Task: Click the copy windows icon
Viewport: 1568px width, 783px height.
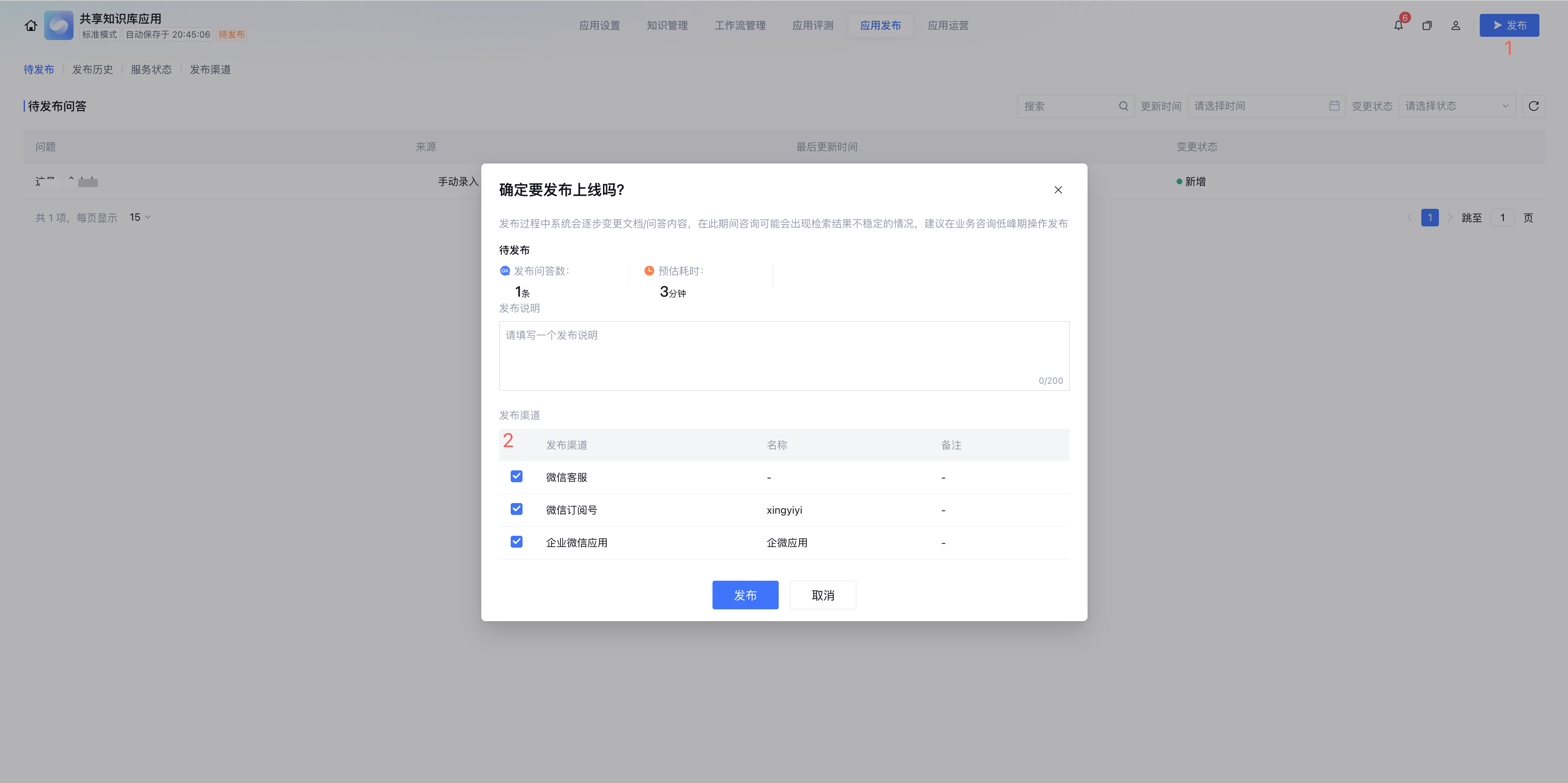Action: (x=1427, y=26)
